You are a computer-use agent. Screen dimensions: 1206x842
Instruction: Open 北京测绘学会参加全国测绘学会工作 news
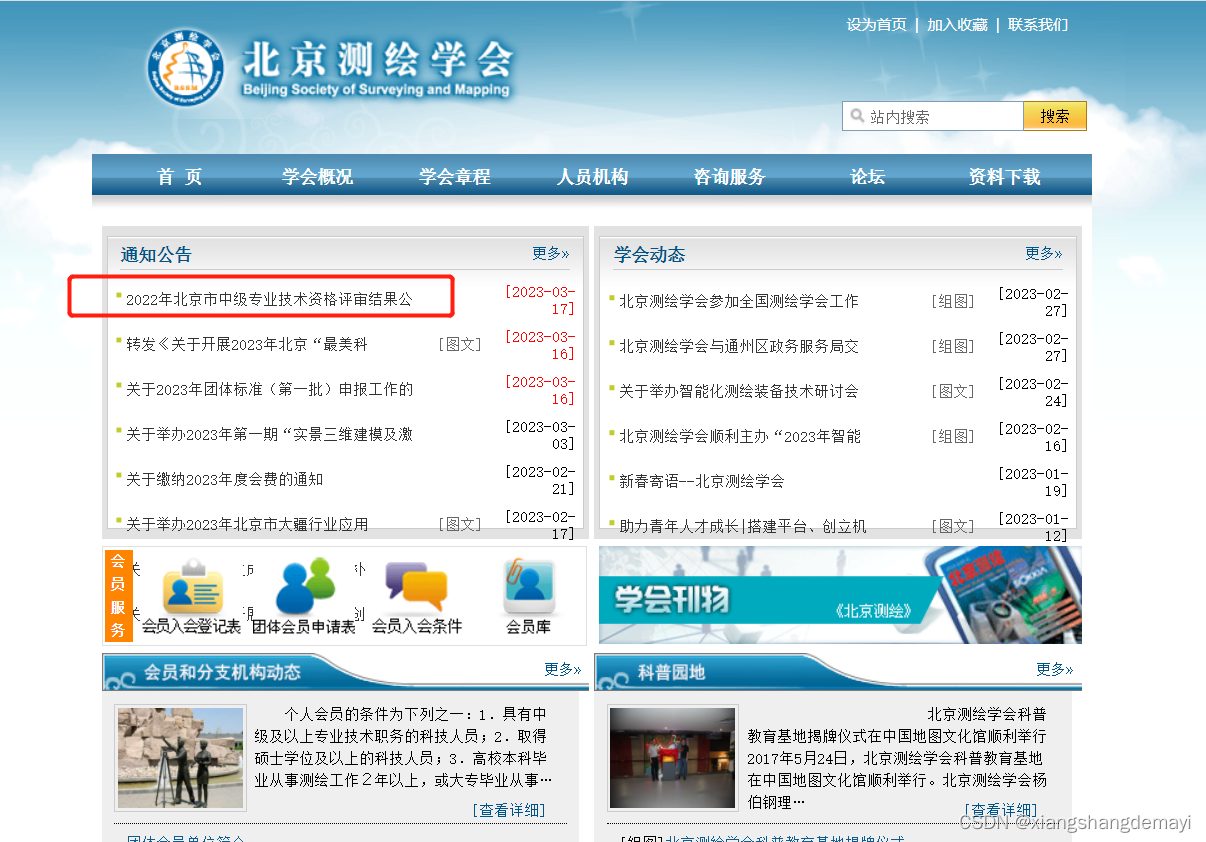coord(739,301)
